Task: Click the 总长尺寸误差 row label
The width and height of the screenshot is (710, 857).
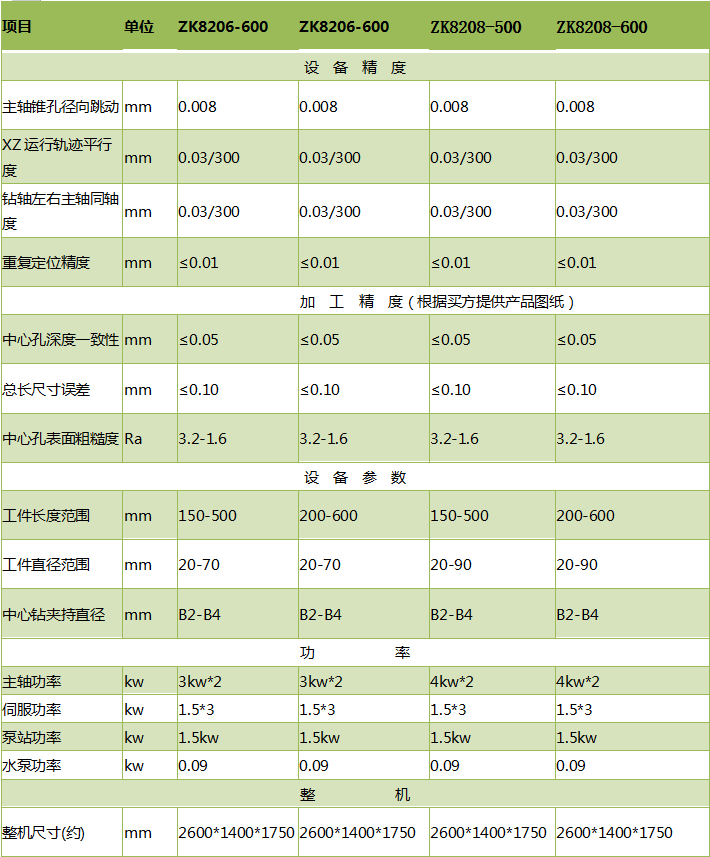Action: pos(46,390)
